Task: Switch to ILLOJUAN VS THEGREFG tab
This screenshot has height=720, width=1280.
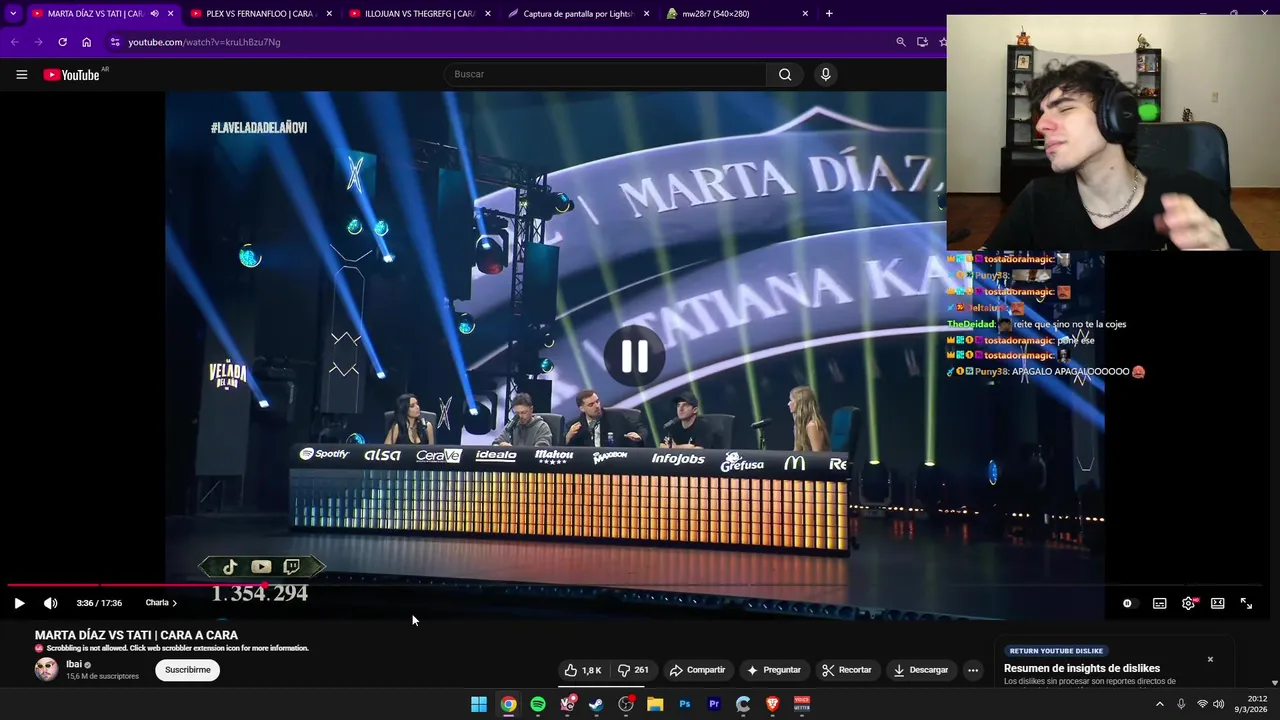Action: [419, 14]
